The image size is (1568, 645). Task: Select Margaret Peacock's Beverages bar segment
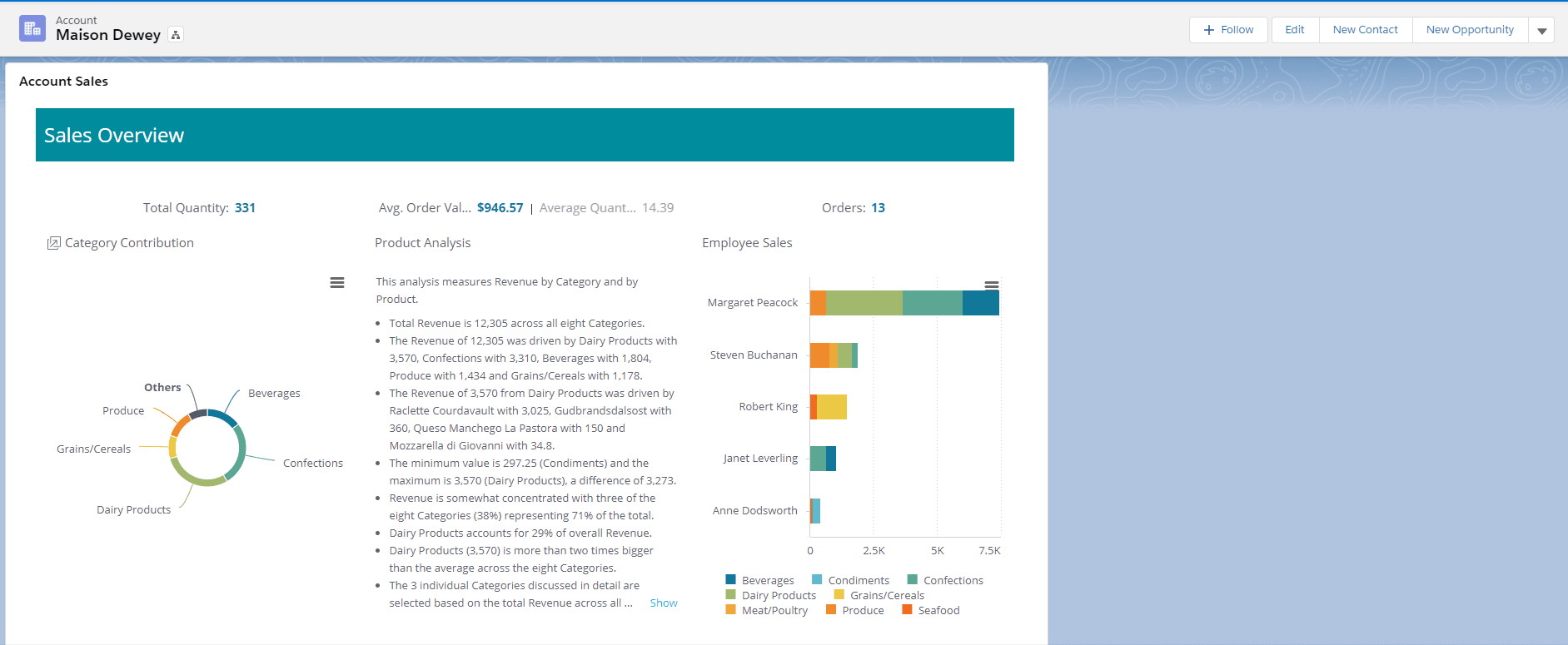[x=981, y=303]
